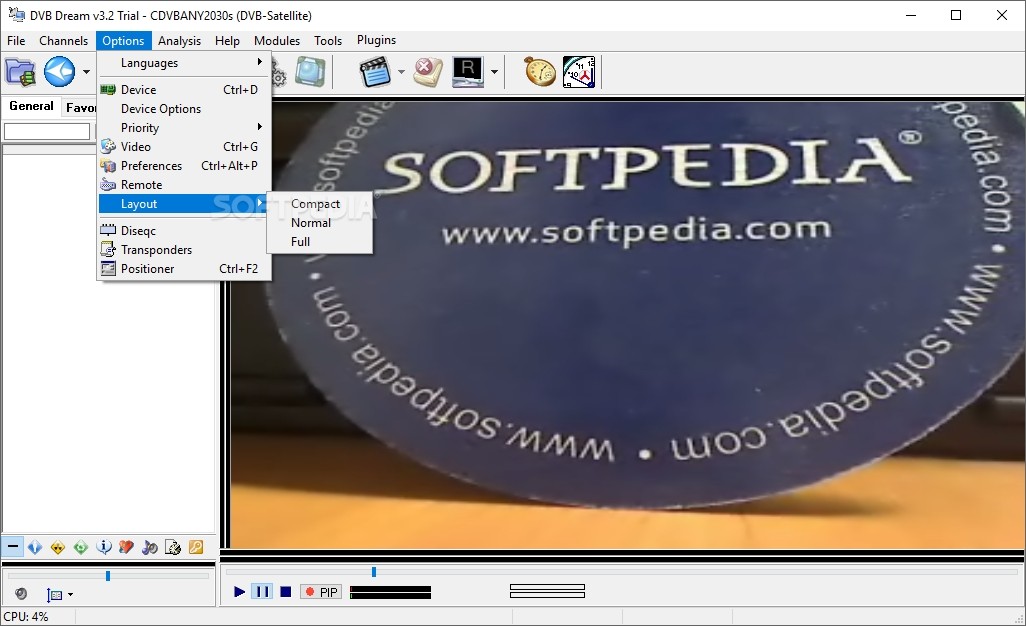This screenshot has height=626, width=1026.
Task: Click the yellow diamond radiation icon
Action: (58, 547)
